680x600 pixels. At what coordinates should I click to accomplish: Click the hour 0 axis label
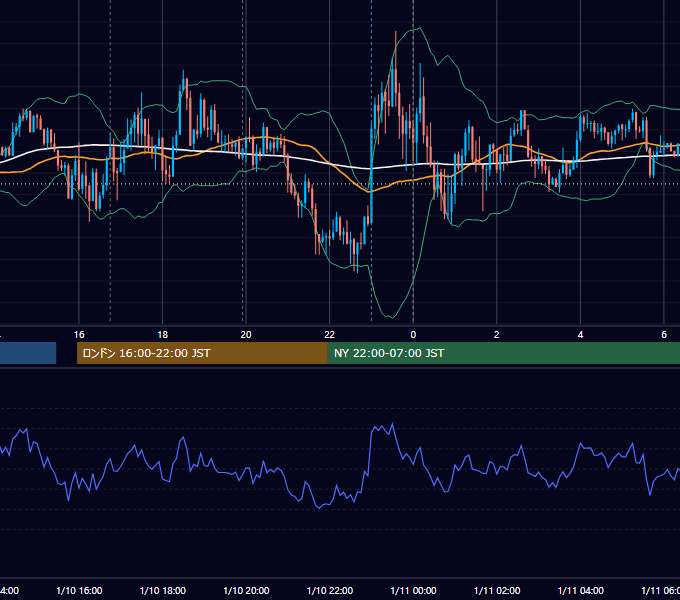coord(413,335)
